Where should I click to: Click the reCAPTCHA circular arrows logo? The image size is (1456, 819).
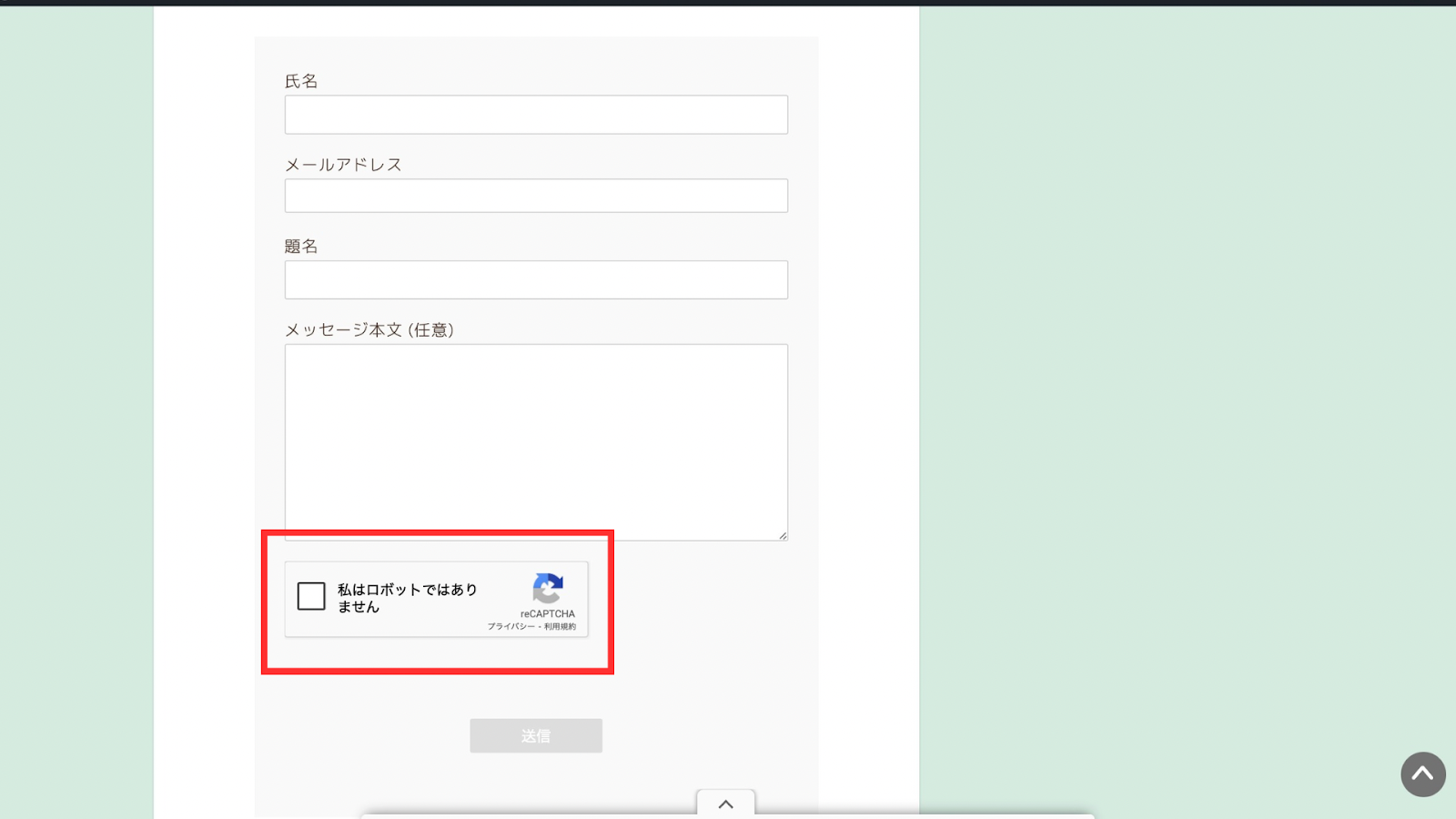[x=548, y=589]
